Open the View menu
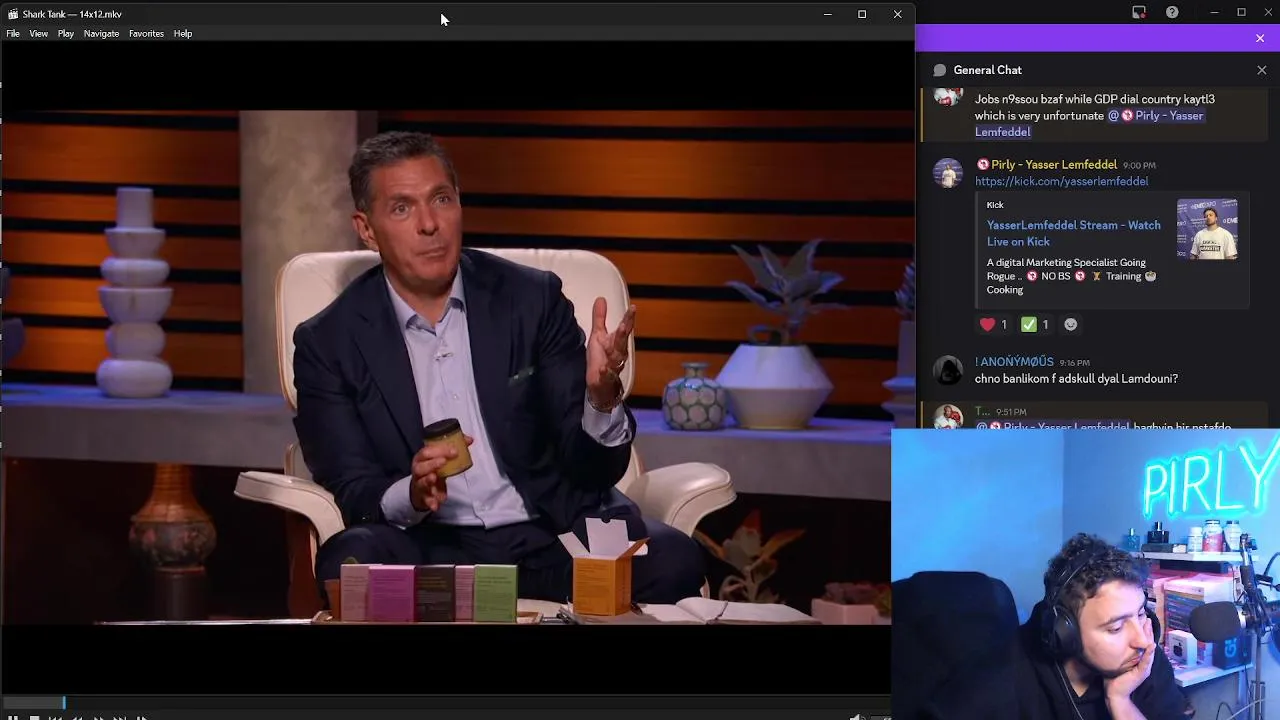 [38, 33]
